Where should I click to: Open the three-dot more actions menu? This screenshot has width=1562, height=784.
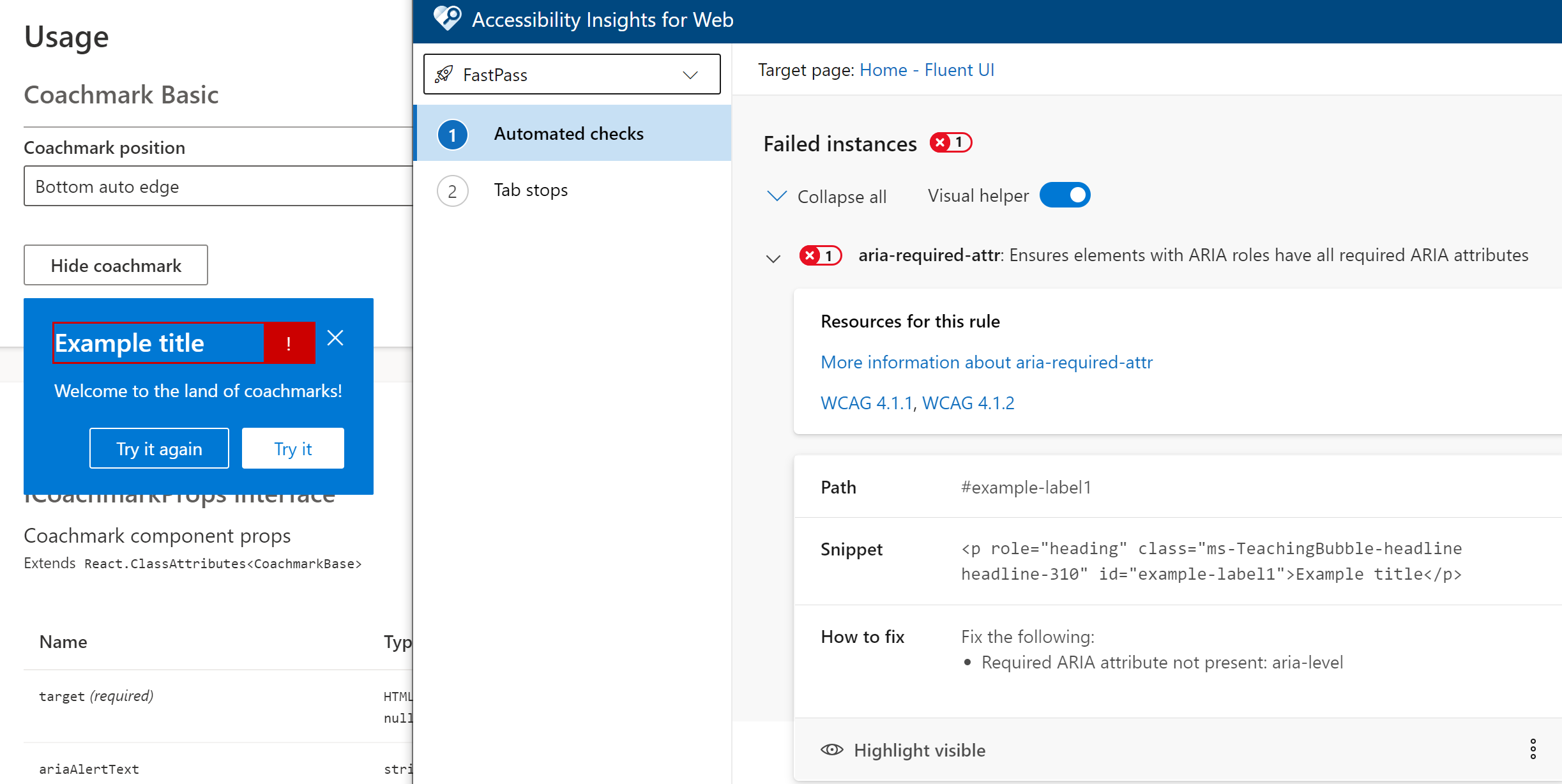(1533, 749)
